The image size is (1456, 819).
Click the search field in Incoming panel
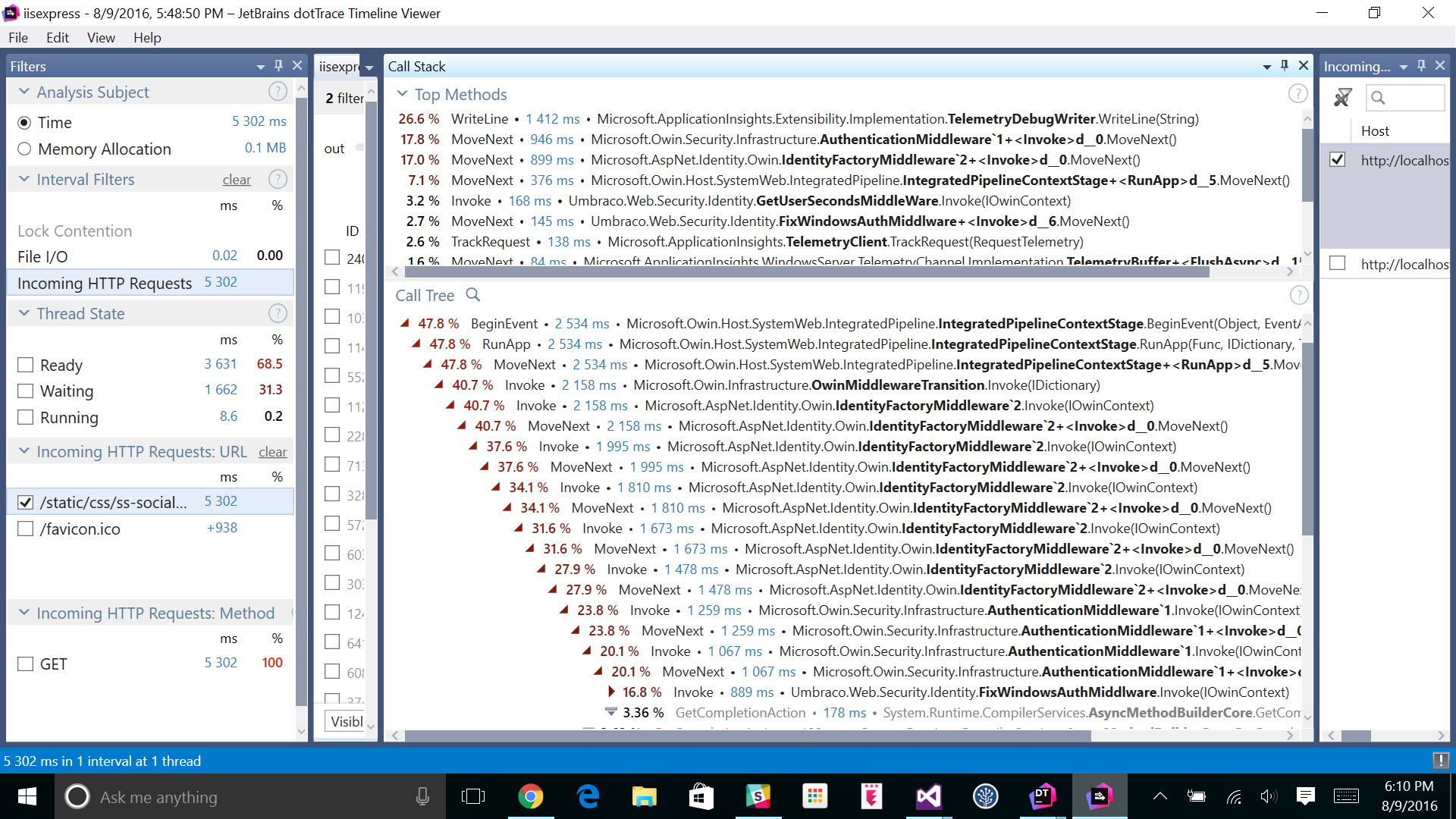pos(1404,98)
